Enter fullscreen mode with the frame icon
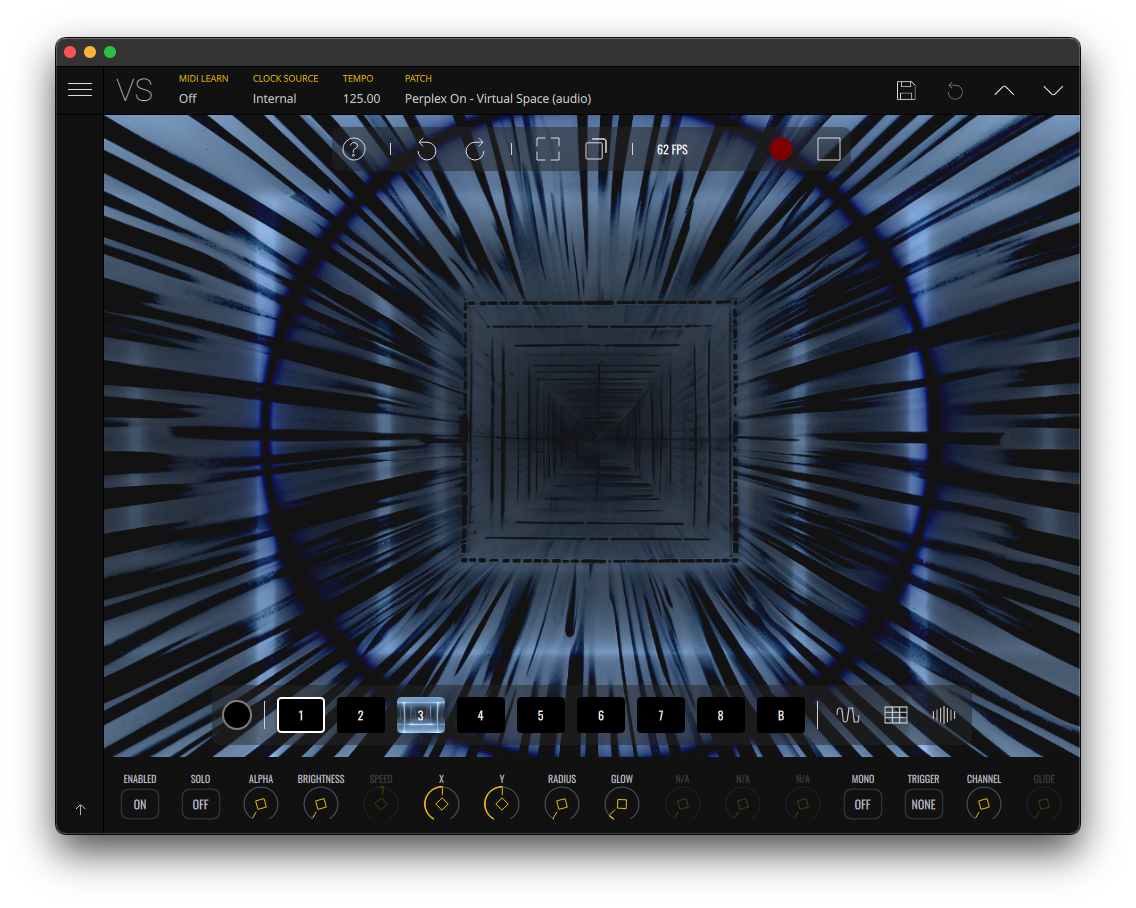1136x908 pixels. (547, 149)
